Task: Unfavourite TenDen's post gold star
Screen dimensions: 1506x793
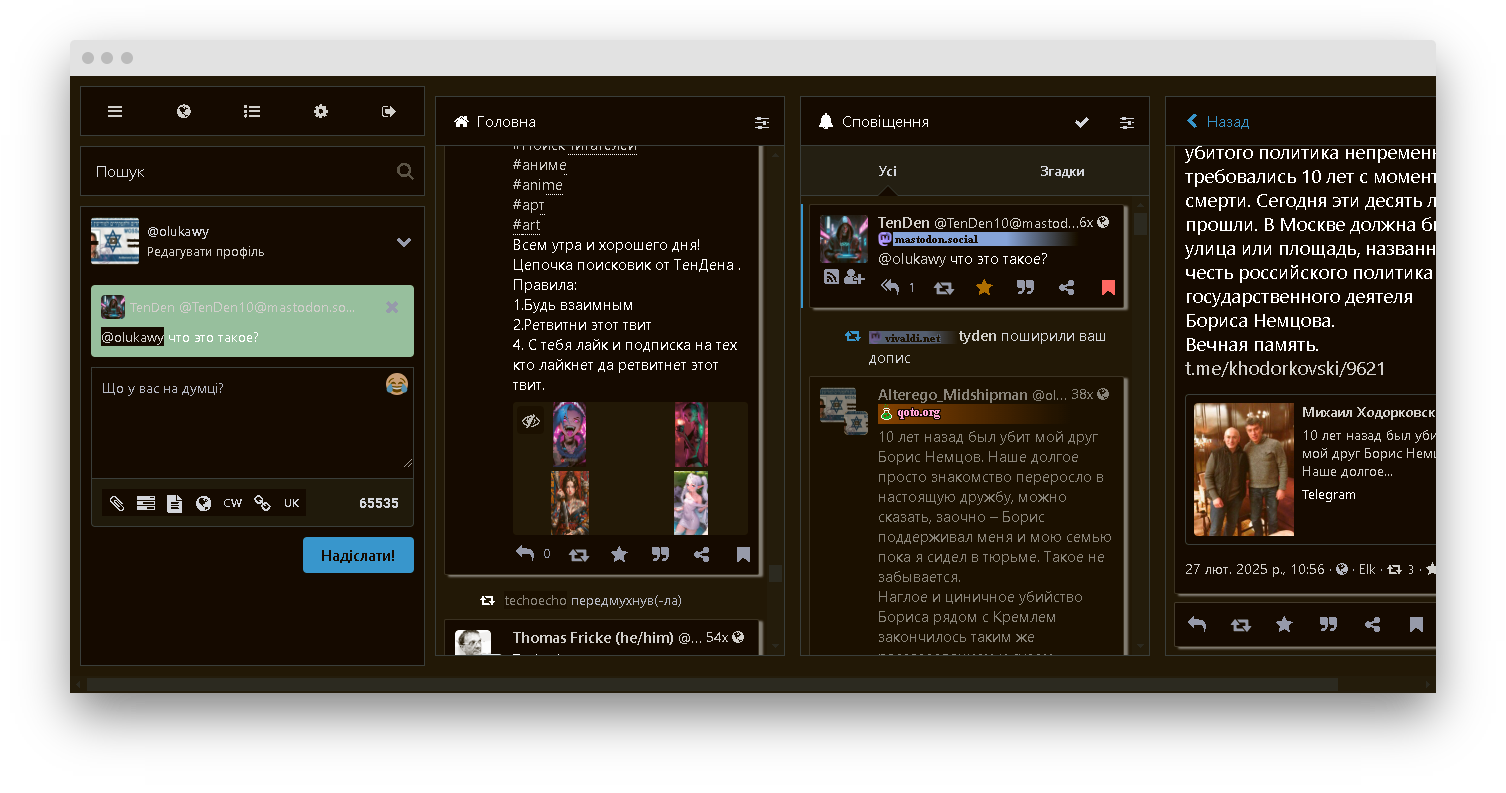Action: tap(984, 287)
